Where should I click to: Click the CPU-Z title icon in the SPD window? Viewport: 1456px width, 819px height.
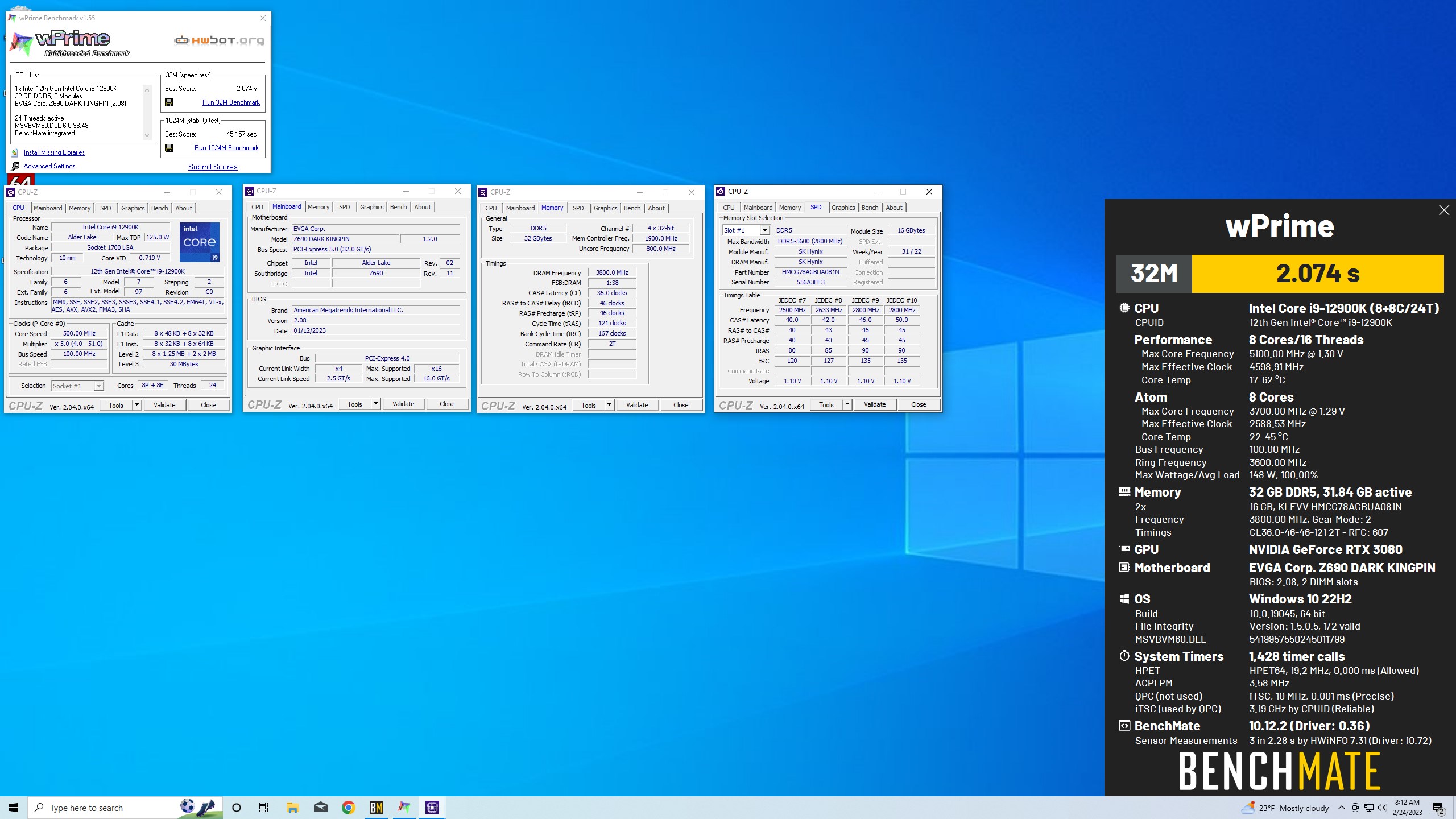[721, 192]
